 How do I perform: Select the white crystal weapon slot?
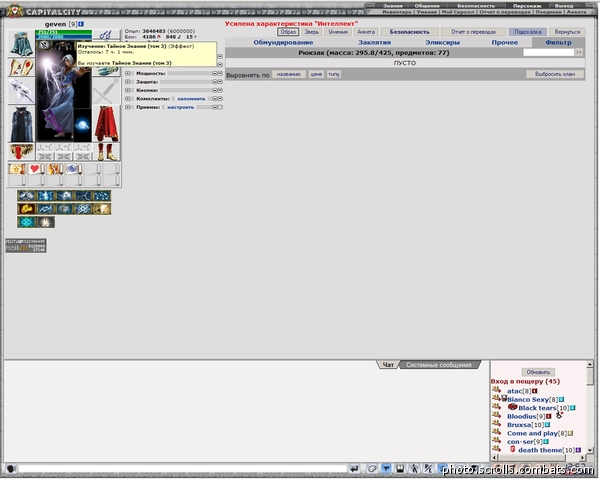coord(21,91)
